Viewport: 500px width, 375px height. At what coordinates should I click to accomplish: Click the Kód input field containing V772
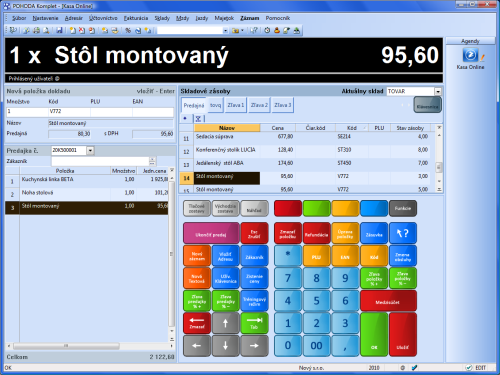(x=69, y=112)
